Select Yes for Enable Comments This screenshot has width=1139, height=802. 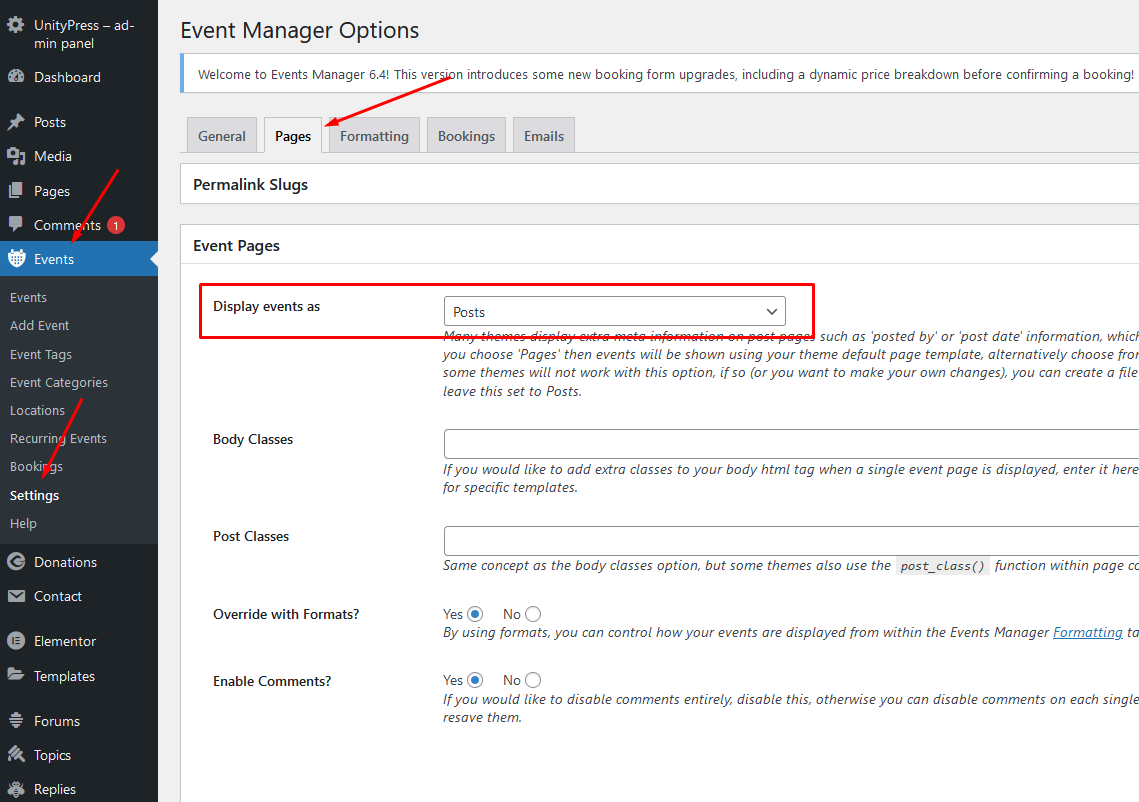tap(475, 681)
